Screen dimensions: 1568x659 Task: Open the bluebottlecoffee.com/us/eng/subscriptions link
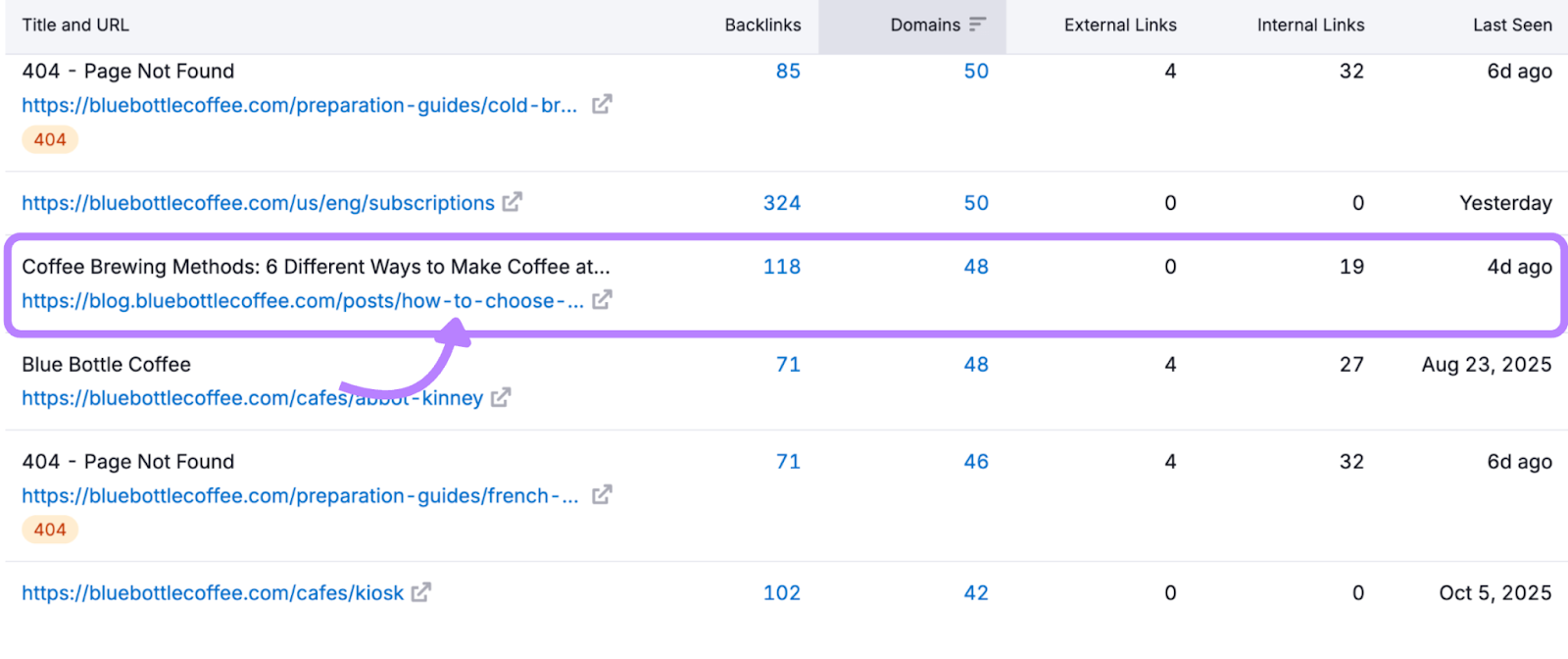coord(258,203)
